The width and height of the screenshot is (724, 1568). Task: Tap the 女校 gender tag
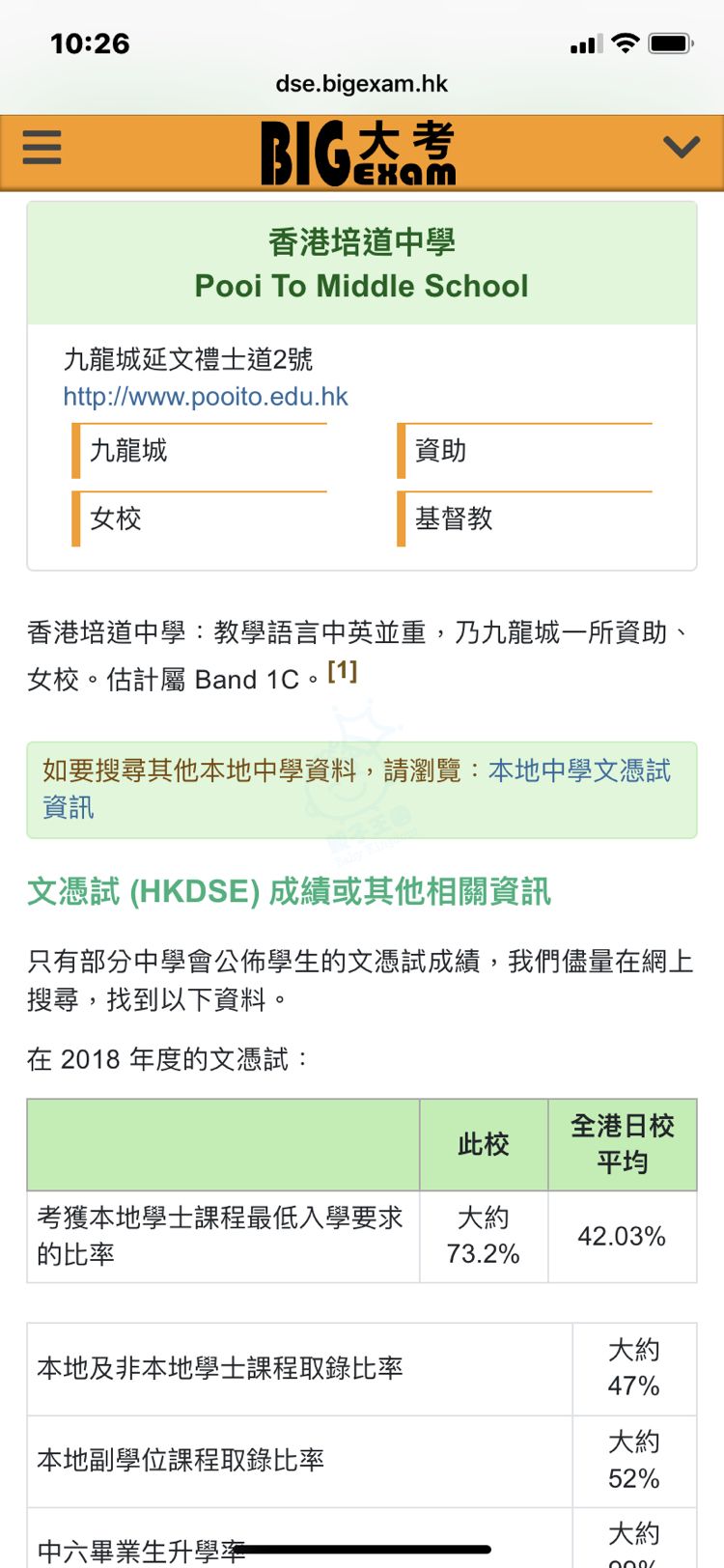coord(116,518)
